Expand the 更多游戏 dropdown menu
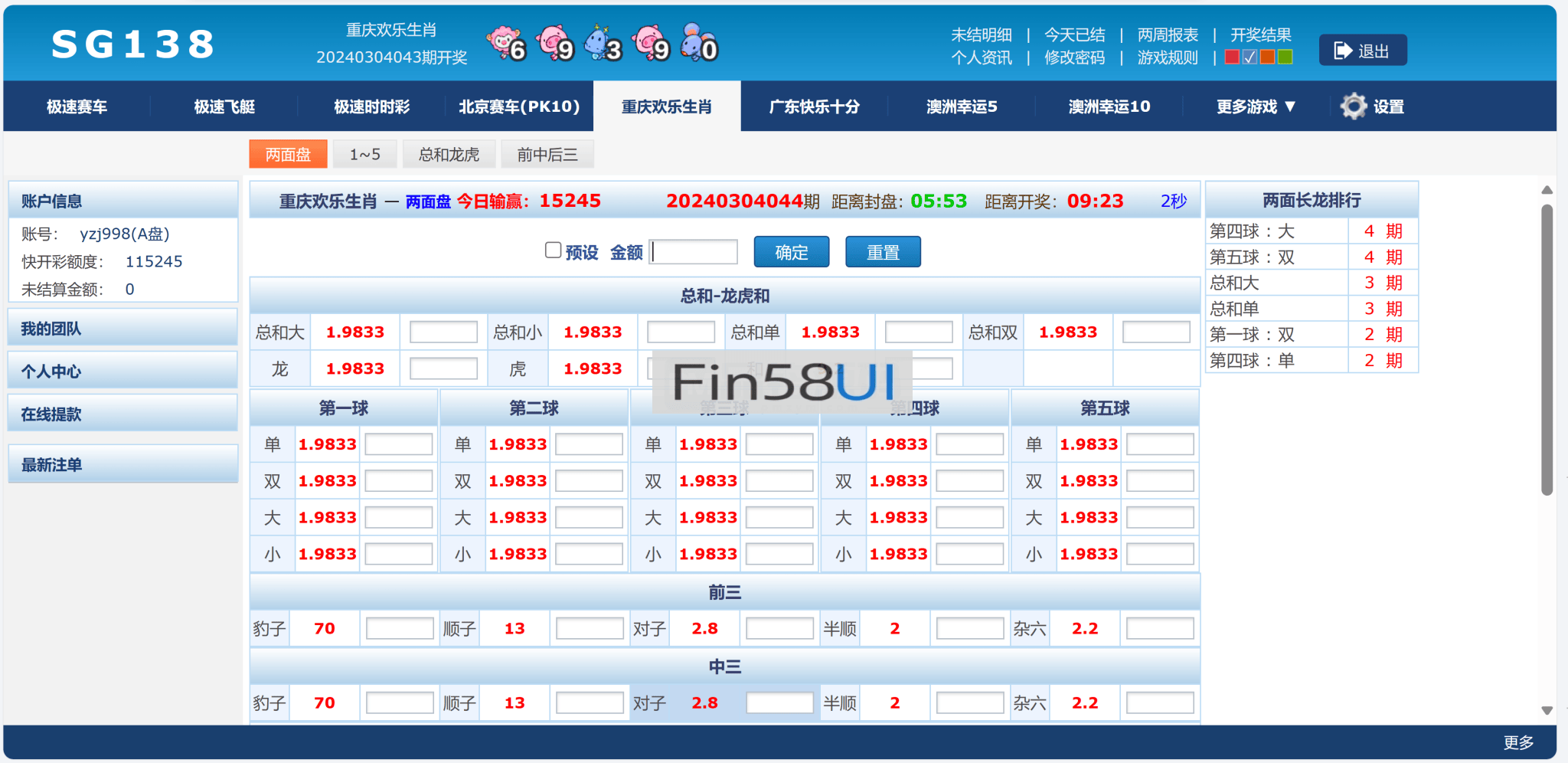1568x763 pixels. point(1256,106)
